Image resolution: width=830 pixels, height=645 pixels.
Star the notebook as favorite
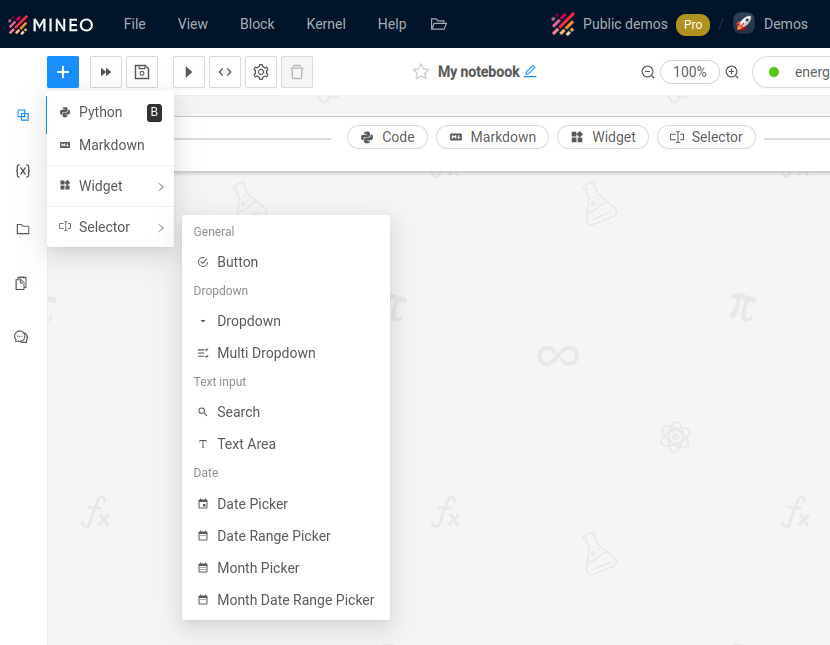[x=421, y=72]
